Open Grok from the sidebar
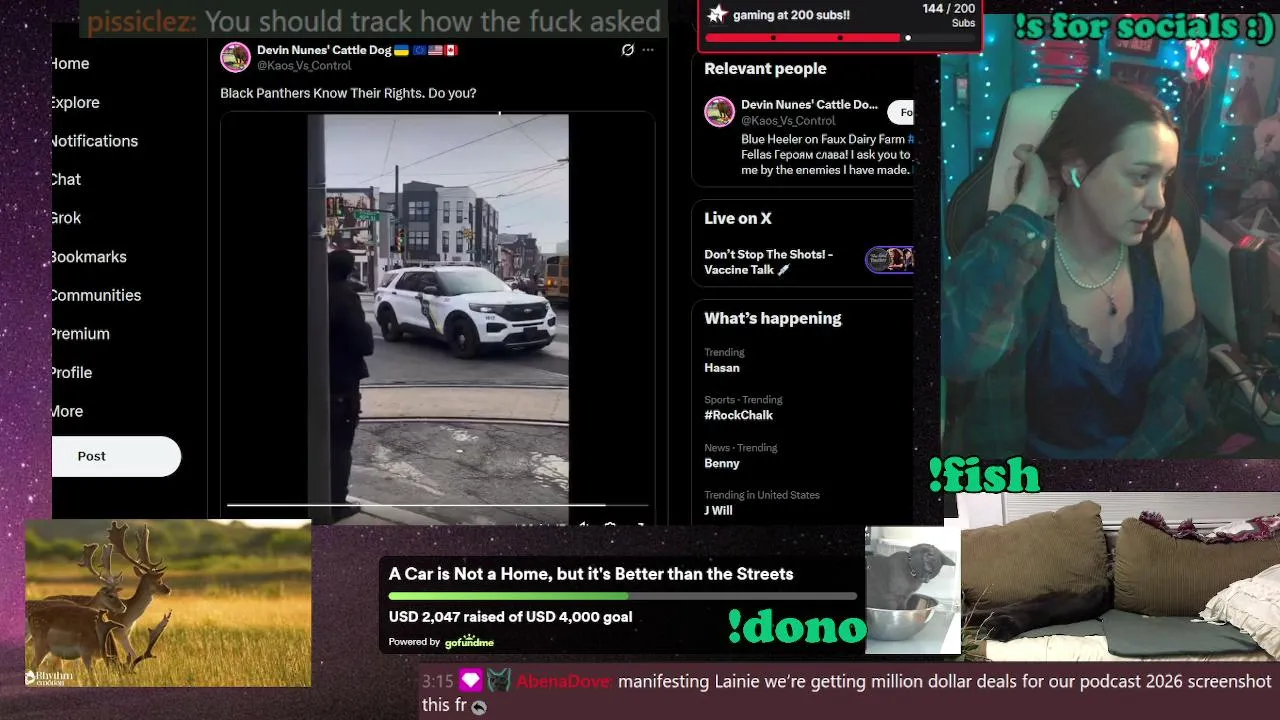Screen dimensions: 1280x720 tap(66, 218)
